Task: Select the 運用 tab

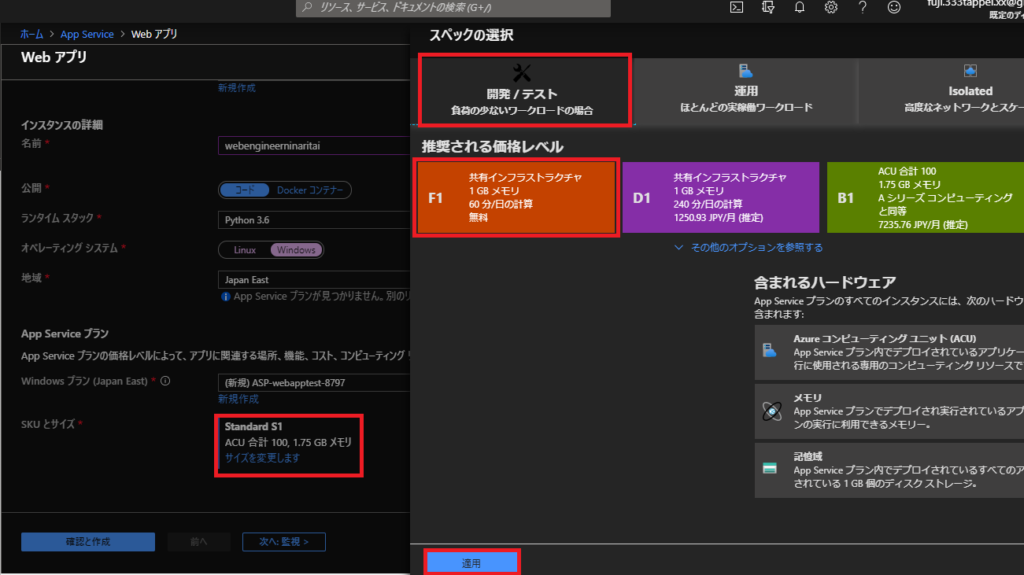Action: click(x=746, y=90)
